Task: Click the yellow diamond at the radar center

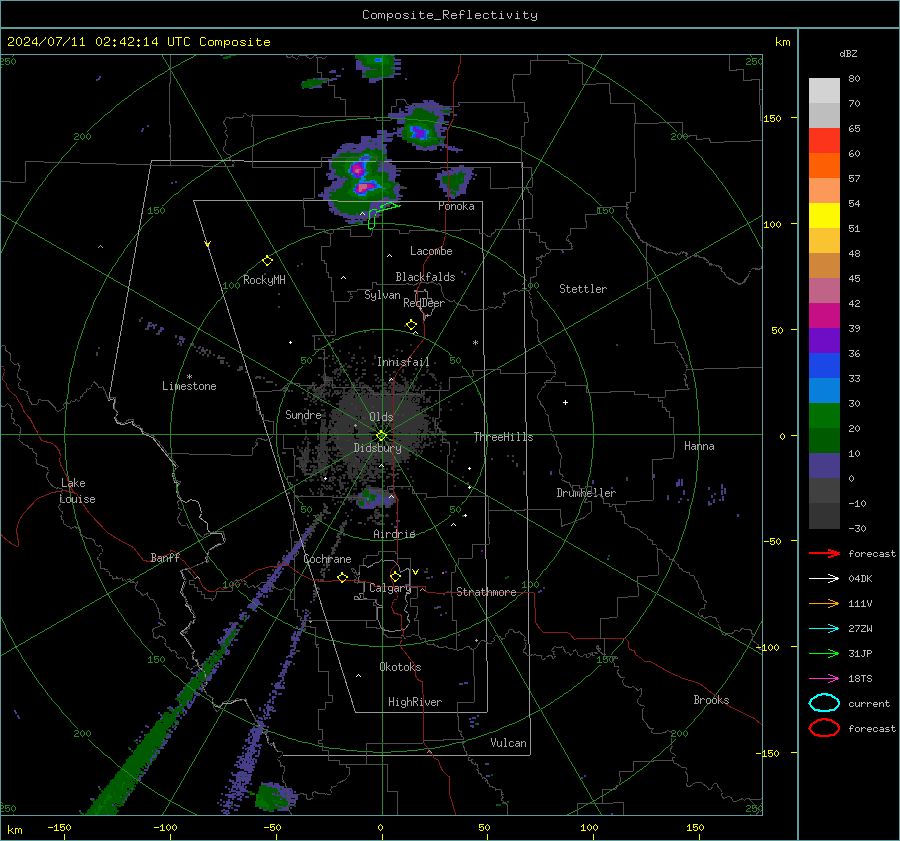Action: tap(381, 435)
